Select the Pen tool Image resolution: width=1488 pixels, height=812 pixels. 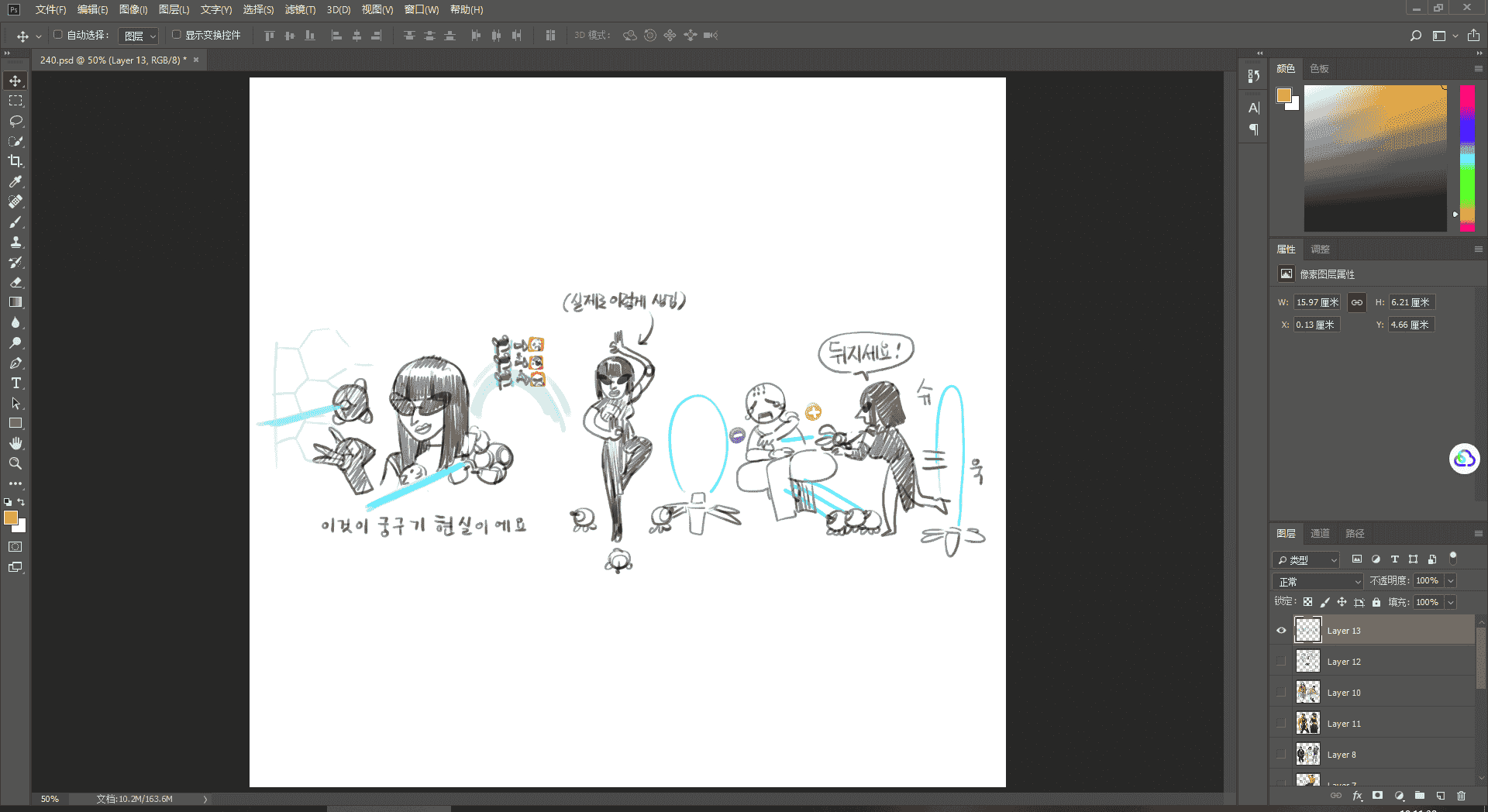15,363
